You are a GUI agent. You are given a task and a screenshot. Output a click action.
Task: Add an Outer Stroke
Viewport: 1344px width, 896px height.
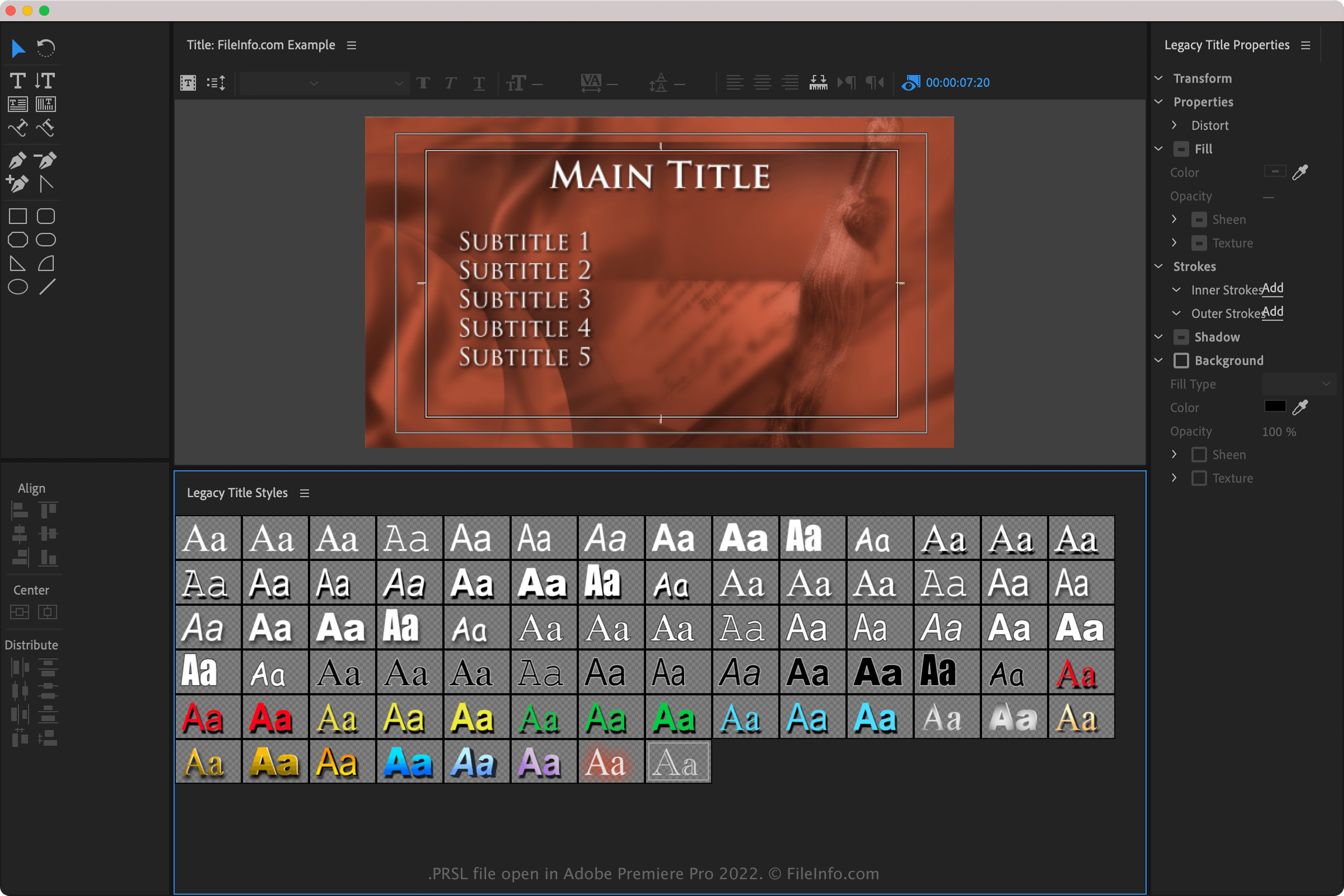(x=1272, y=312)
